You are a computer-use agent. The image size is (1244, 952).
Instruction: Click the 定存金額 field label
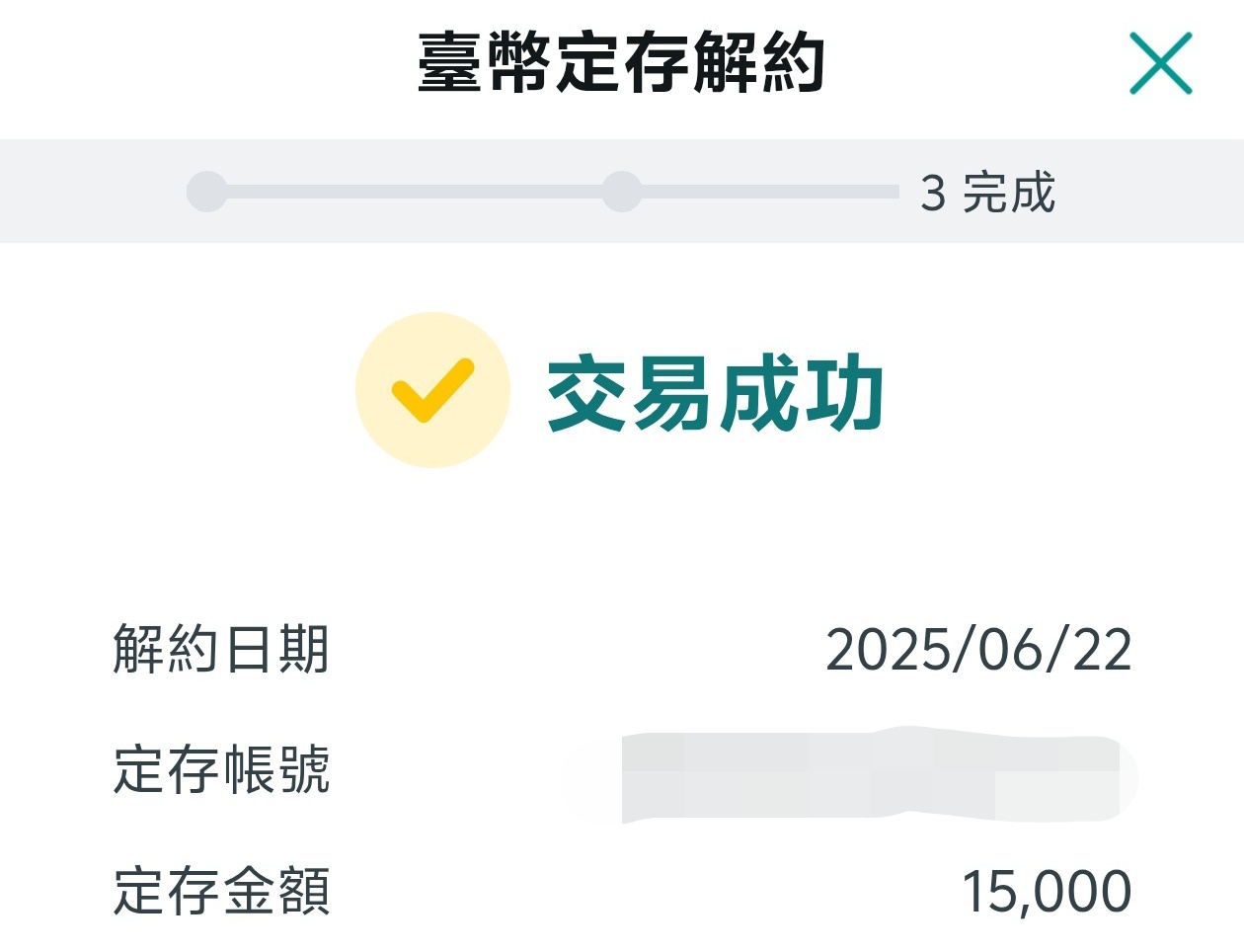click(221, 891)
